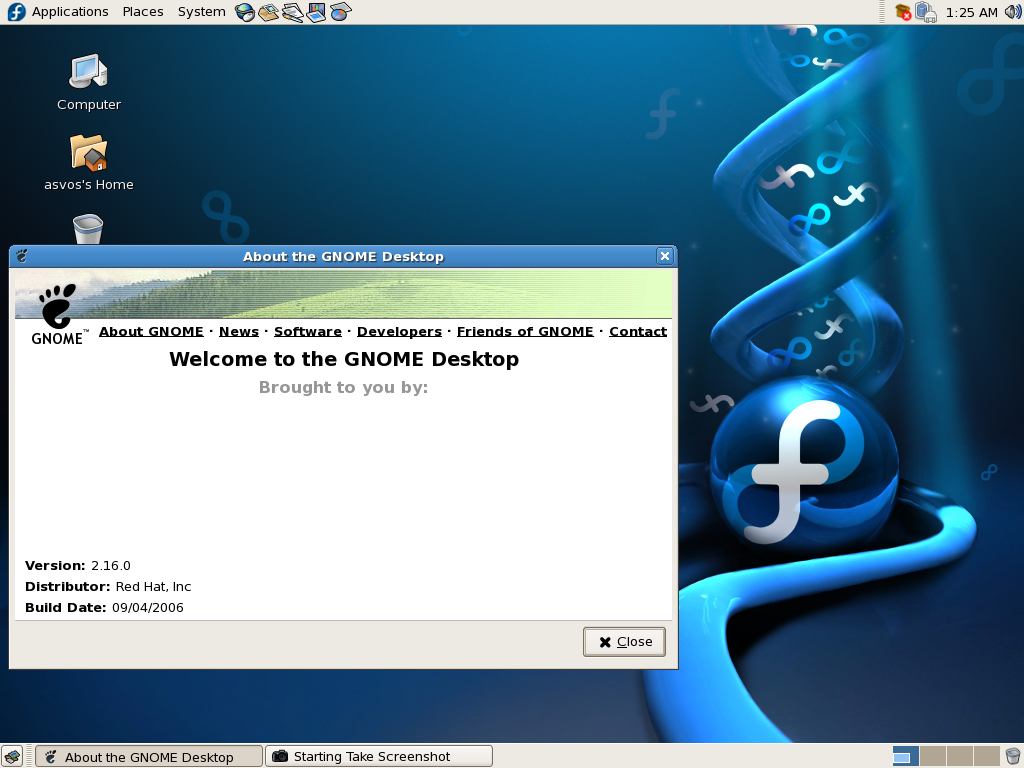Switch to the second workspace
Viewport: 1024px width, 768px height.
coord(932,756)
